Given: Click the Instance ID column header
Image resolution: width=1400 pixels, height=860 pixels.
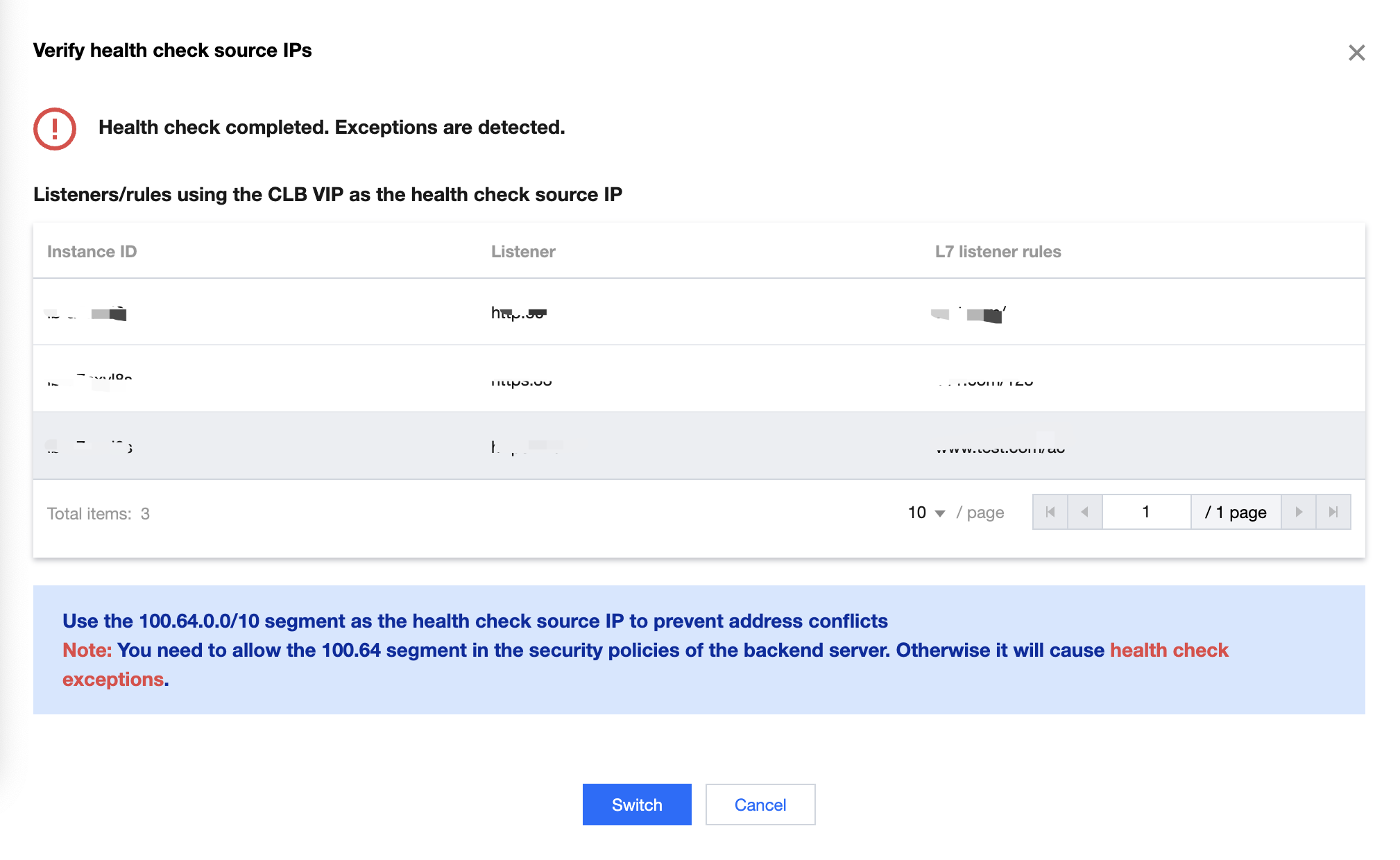Looking at the screenshot, I should tap(92, 252).
